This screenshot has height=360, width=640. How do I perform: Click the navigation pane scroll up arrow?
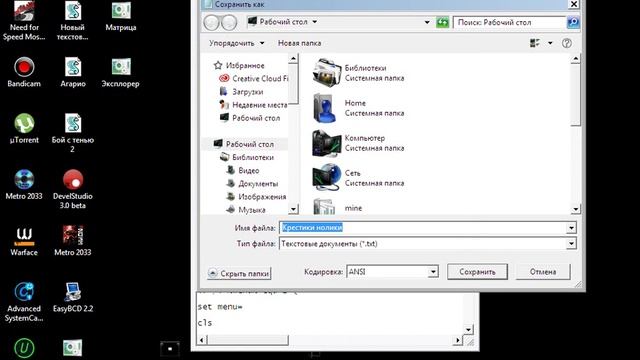click(x=293, y=59)
